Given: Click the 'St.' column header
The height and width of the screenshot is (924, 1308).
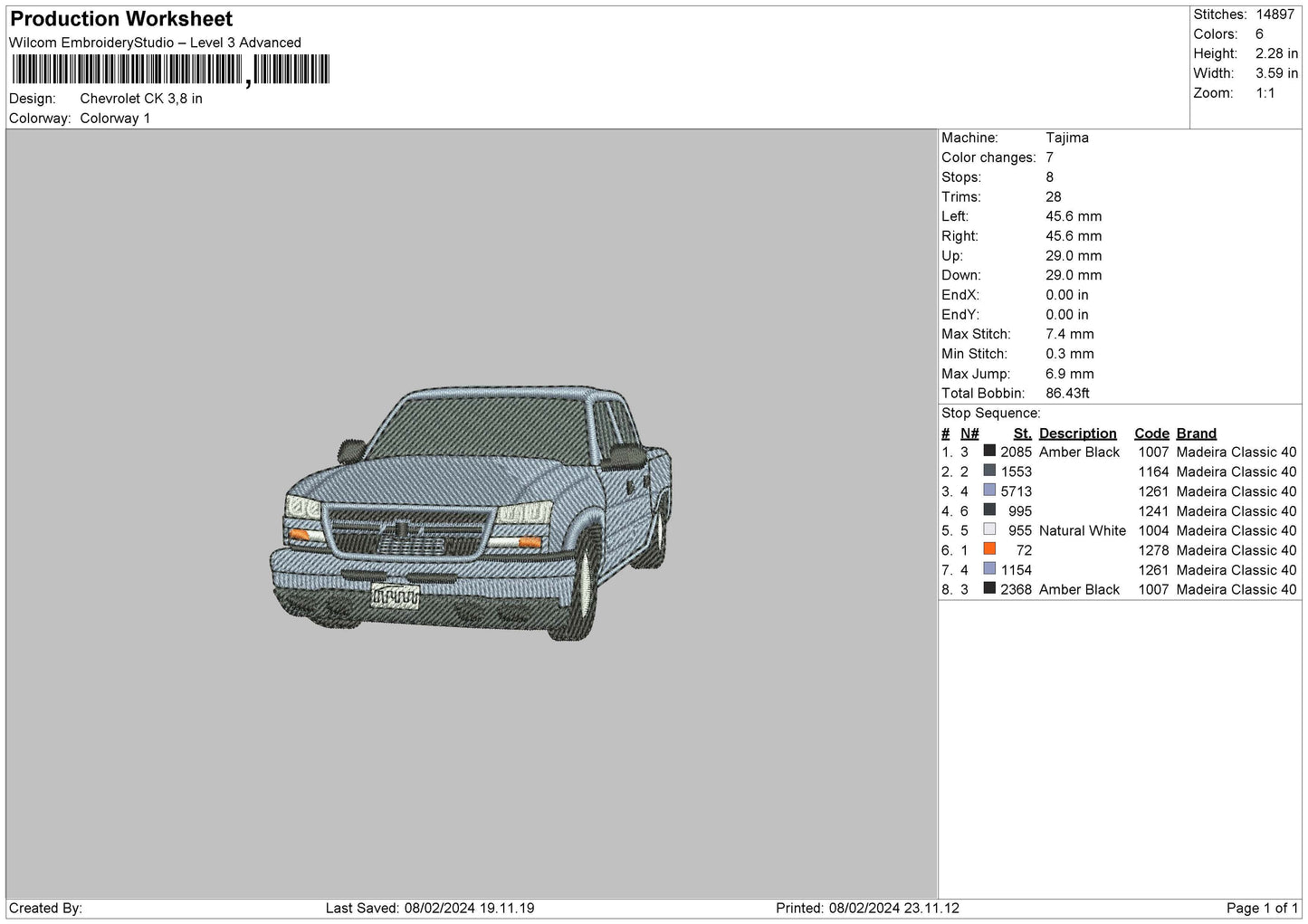Looking at the screenshot, I should (1023, 433).
